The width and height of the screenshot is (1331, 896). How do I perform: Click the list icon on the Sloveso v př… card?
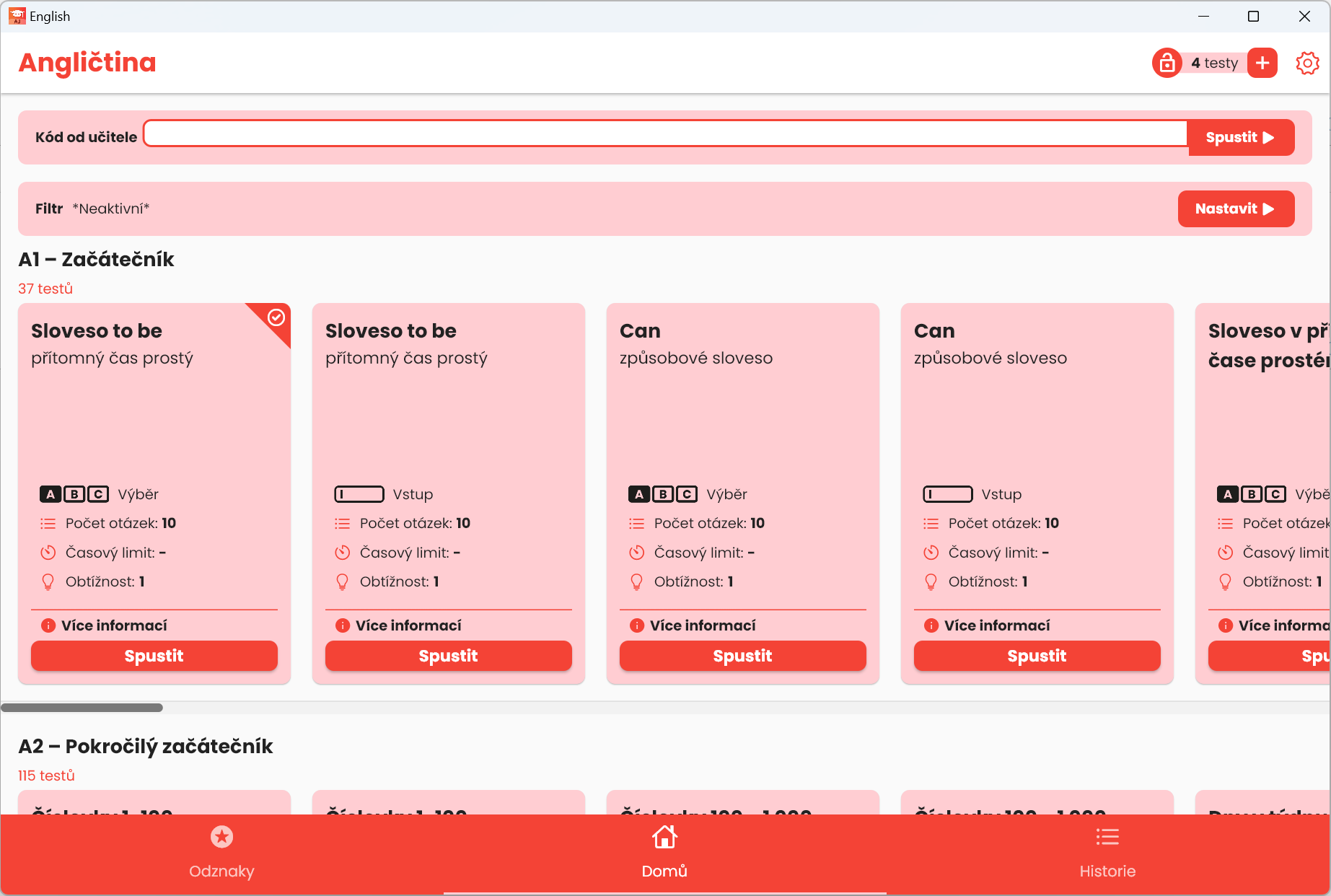point(1226,524)
